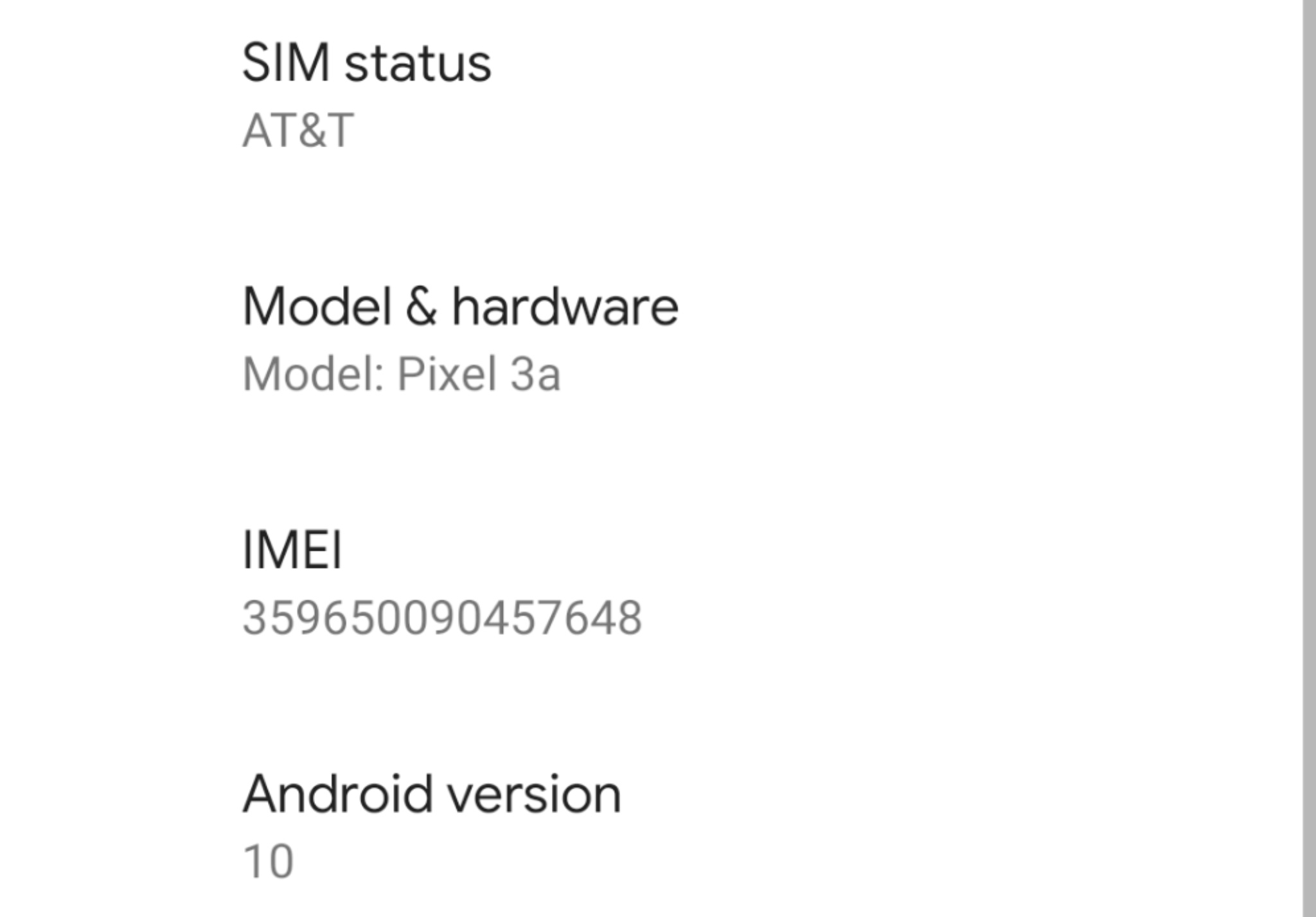The image size is (1316, 917).
Task: Click 'Model:' label in the grey subtitle
Action: (314, 374)
